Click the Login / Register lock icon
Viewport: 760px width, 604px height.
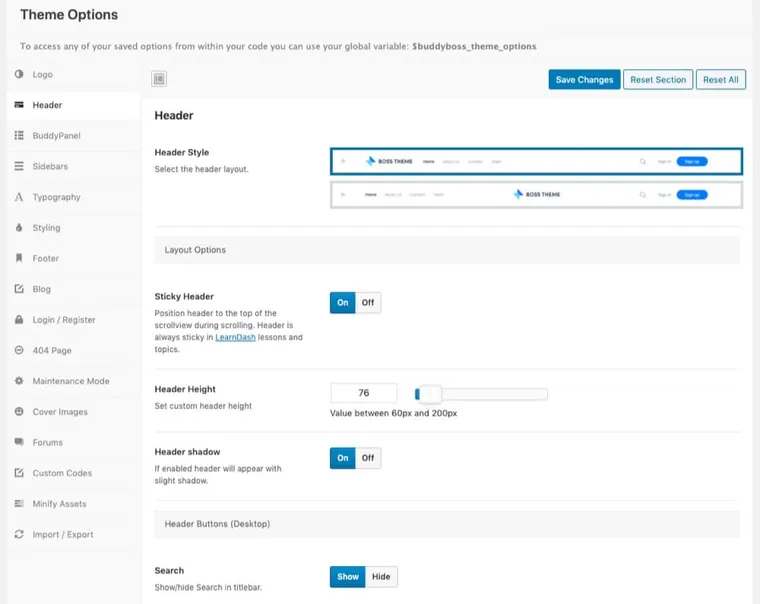coord(19,319)
